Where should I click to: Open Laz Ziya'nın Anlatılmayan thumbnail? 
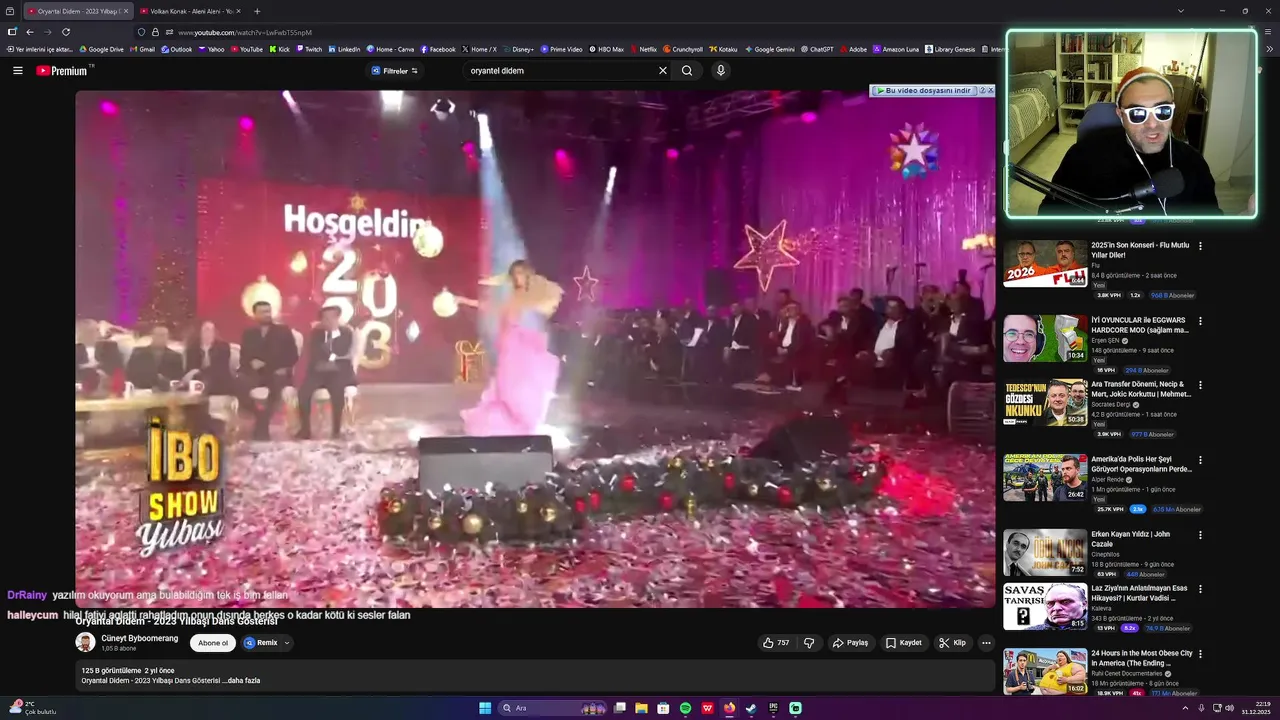[x=1045, y=606]
